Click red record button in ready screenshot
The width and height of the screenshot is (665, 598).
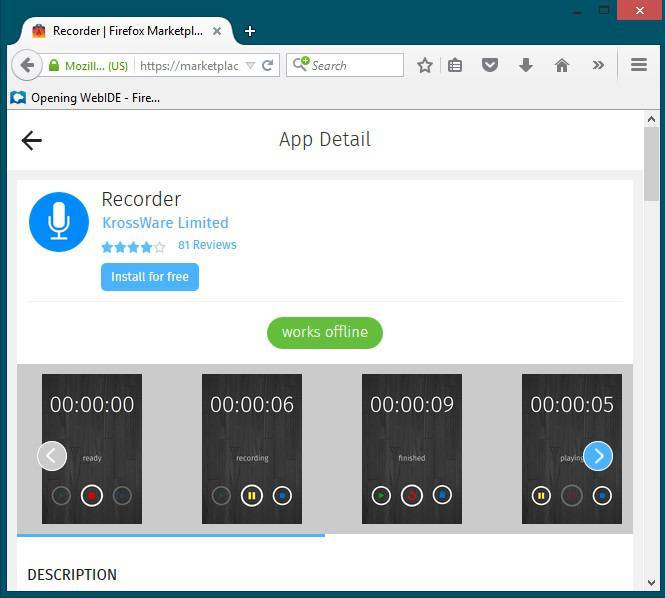pos(92,495)
